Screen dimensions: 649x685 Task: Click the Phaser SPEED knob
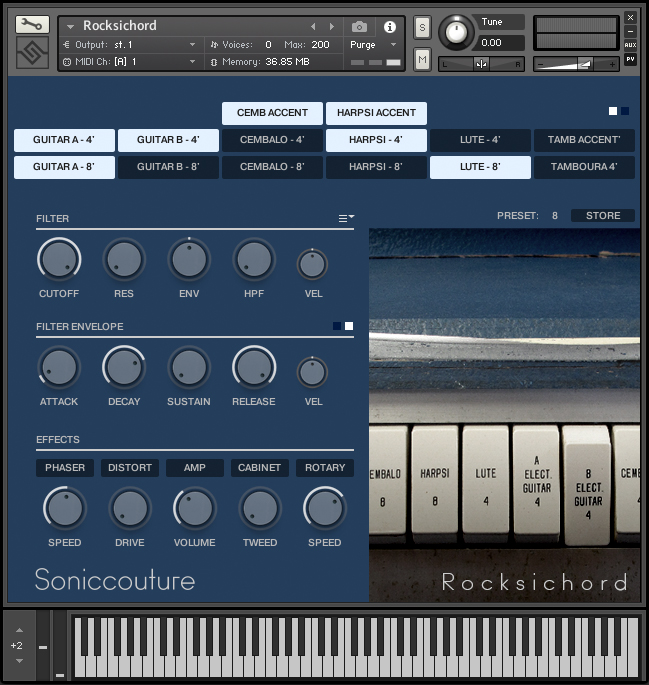point(65,509)
